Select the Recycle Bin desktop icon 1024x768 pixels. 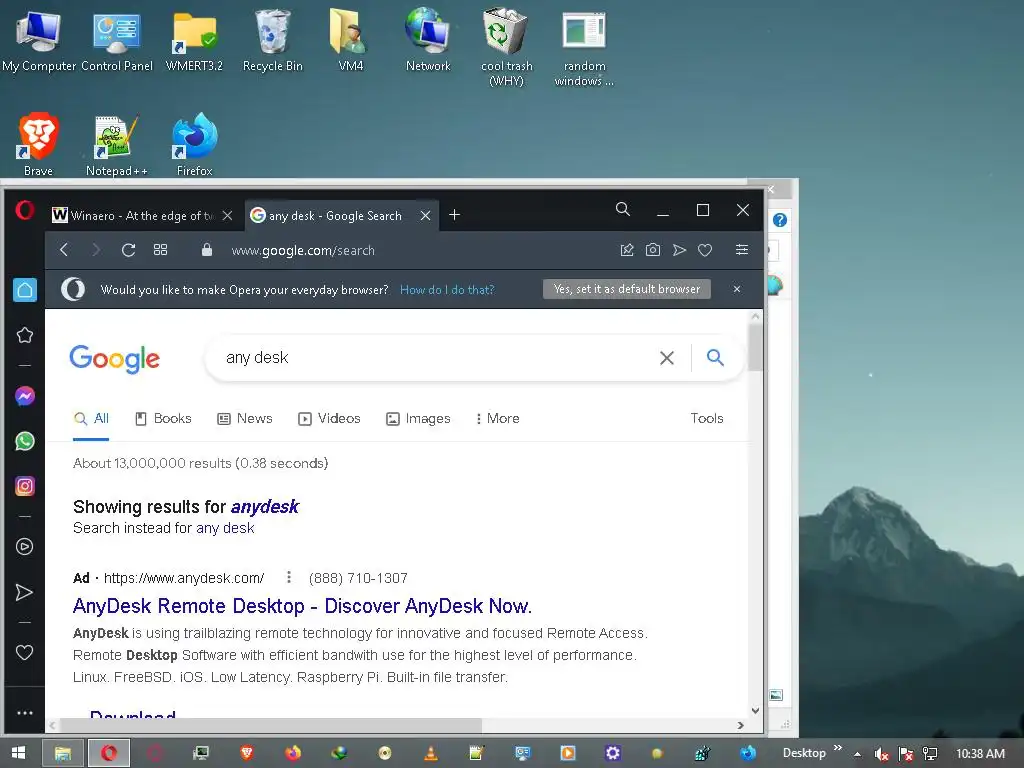point(273,39)
